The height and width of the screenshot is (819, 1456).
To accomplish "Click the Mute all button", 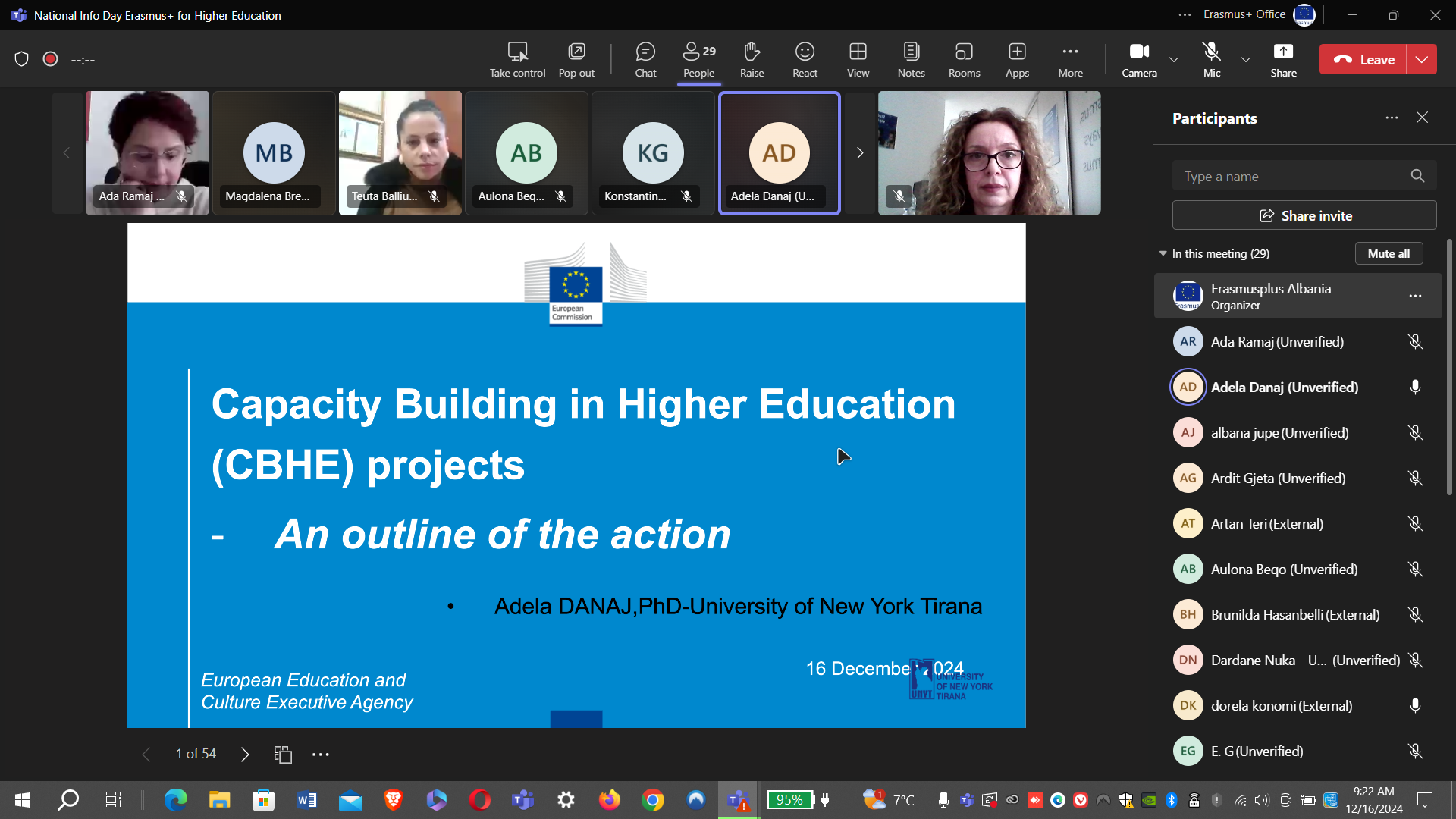I will pos(1389,253).
